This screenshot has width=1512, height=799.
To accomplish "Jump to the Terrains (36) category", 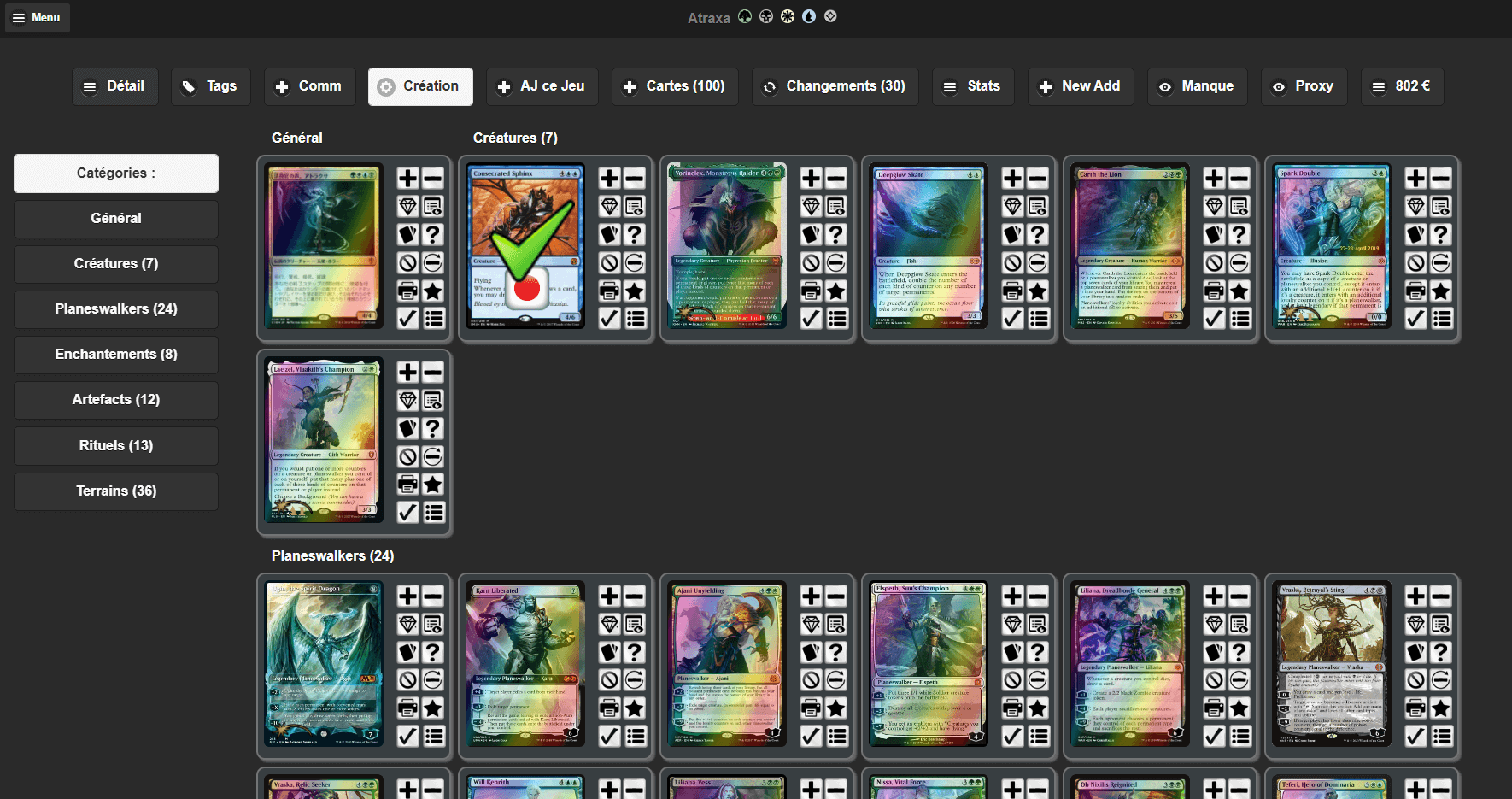I will pyautogui.click(x=116, y=491).
